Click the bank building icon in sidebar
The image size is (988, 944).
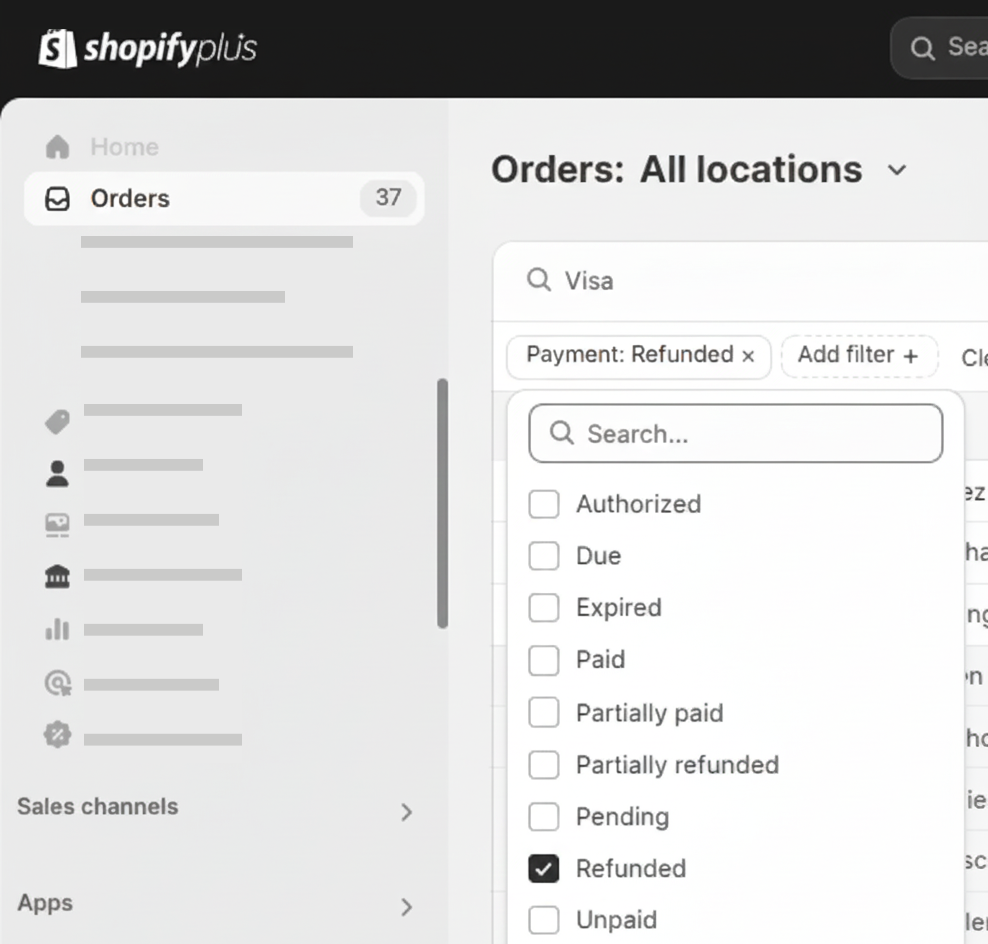[58, 575]
